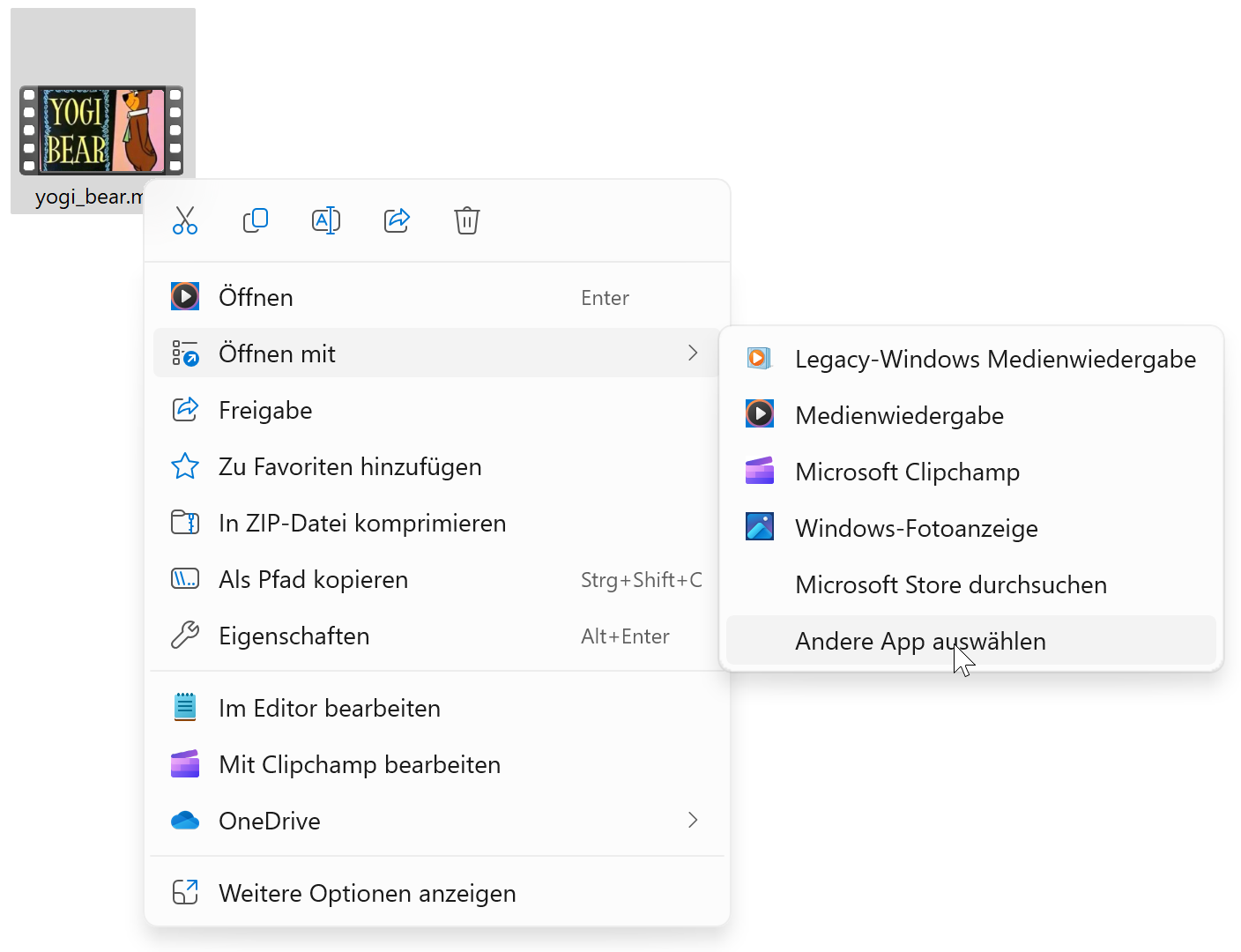
Task: Click the Delete trash can icon
Action: point(467,220)
